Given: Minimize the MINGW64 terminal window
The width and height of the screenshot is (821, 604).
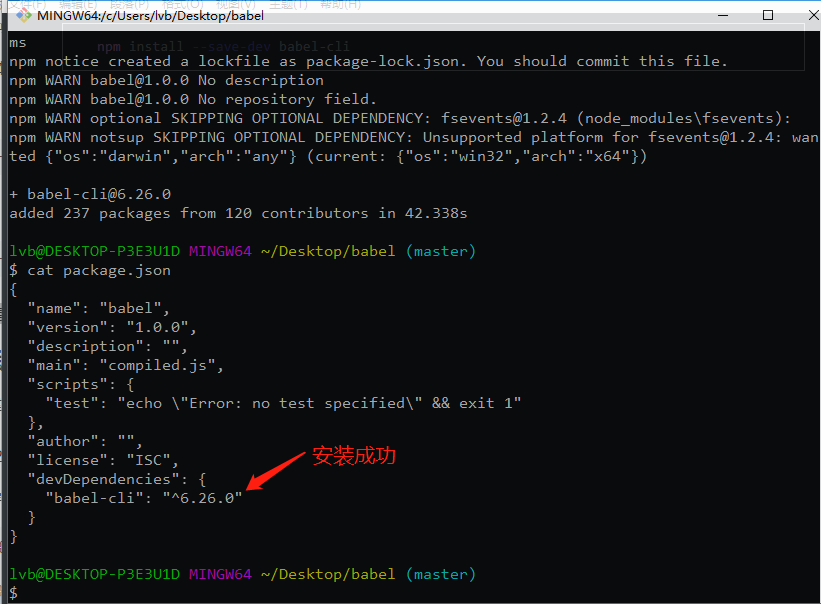Looking at the screenshot, I should tap(723, 15).
